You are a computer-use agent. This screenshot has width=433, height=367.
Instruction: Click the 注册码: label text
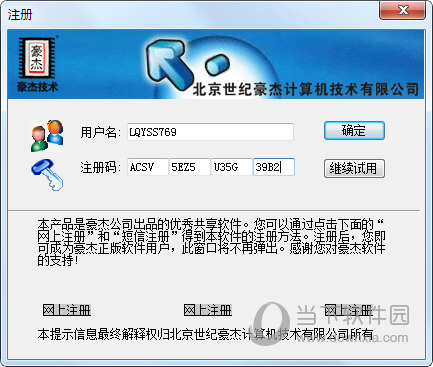point(101,167)
